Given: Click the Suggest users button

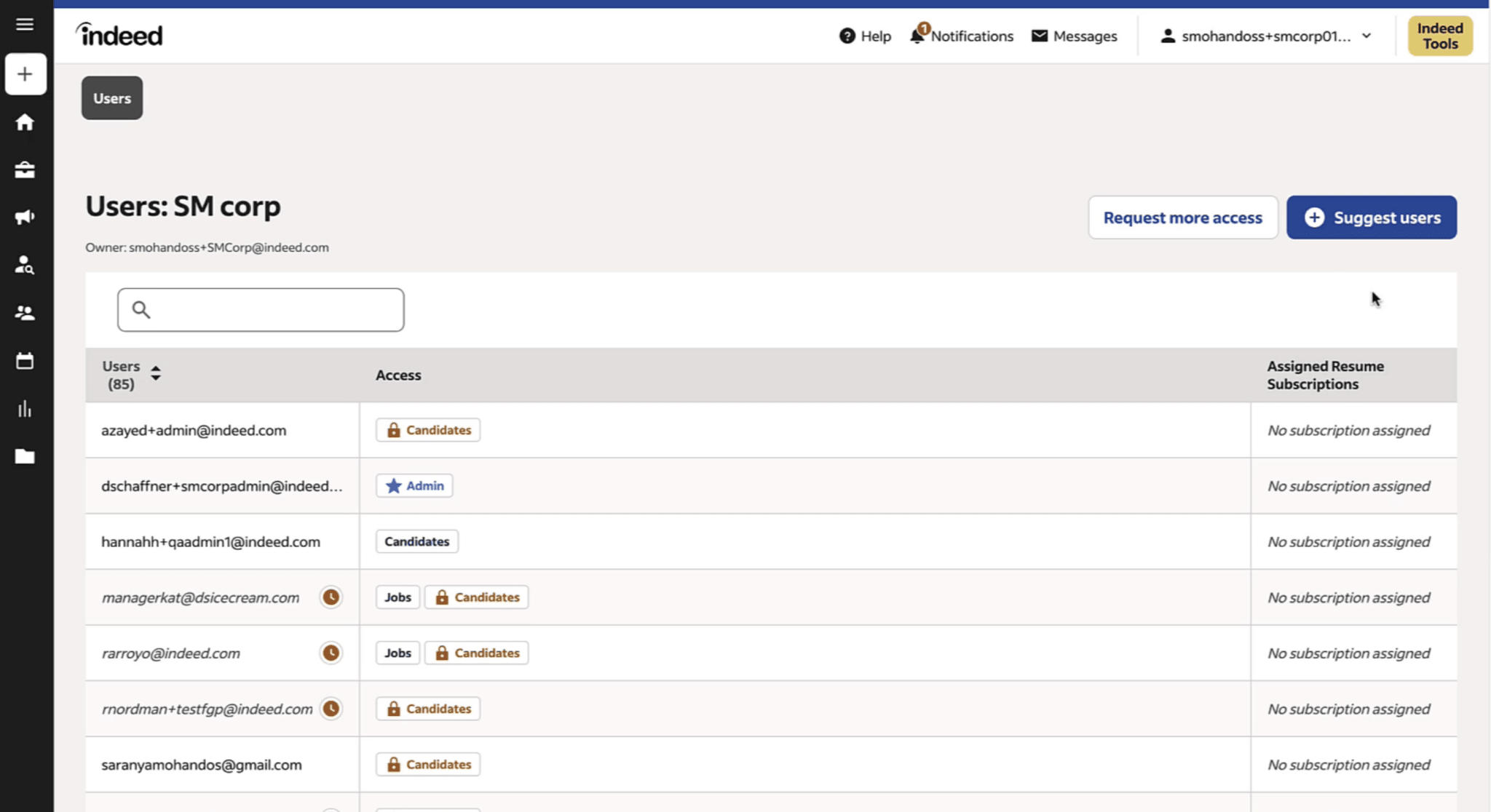Looking at the screenshot, I should [1371, 217].
